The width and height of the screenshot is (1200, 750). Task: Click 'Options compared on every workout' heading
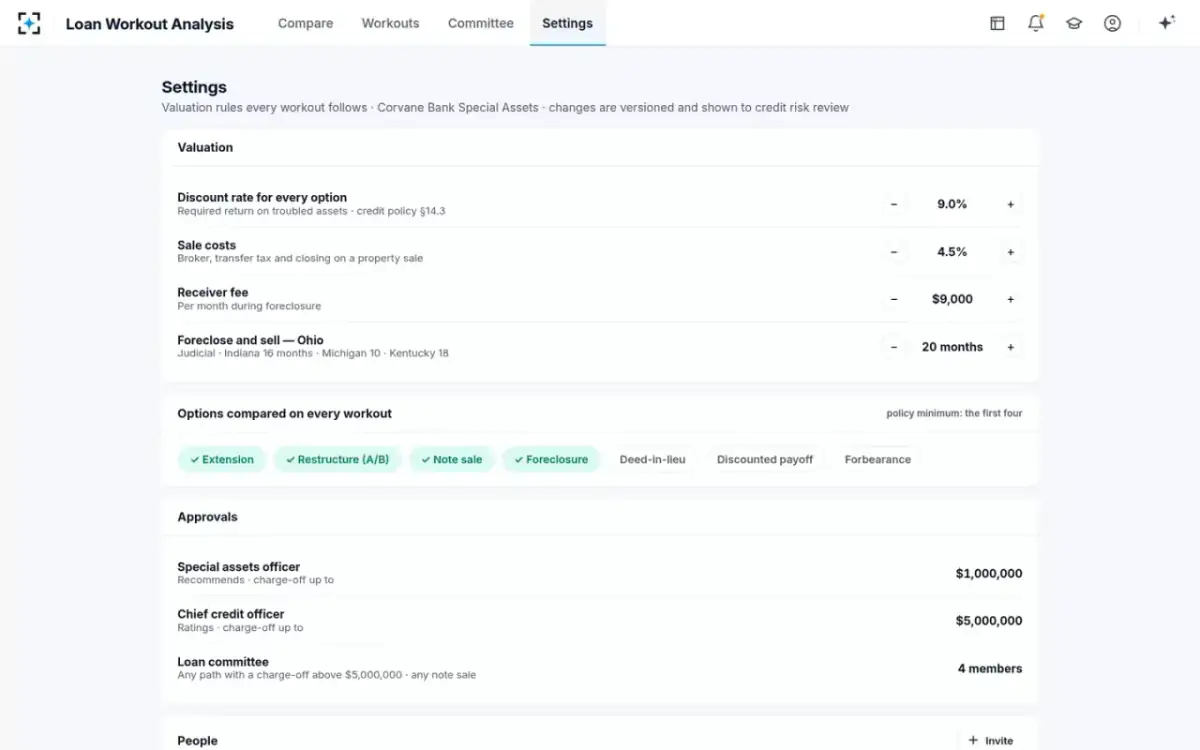click(285, 413)
